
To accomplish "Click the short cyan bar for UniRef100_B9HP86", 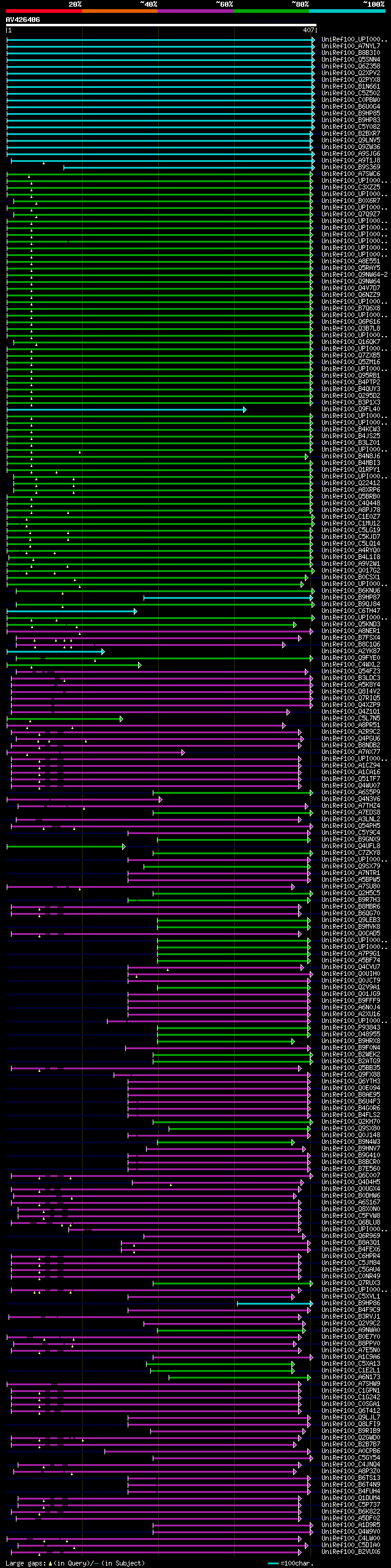I will (275, 1303).
